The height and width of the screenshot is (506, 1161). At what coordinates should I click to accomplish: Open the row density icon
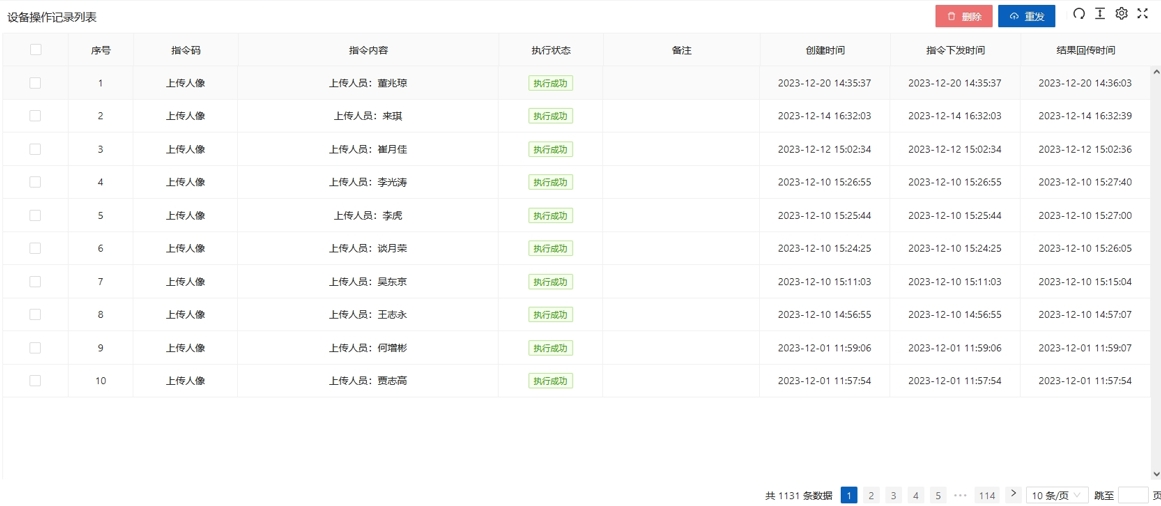coord(1100,13)
